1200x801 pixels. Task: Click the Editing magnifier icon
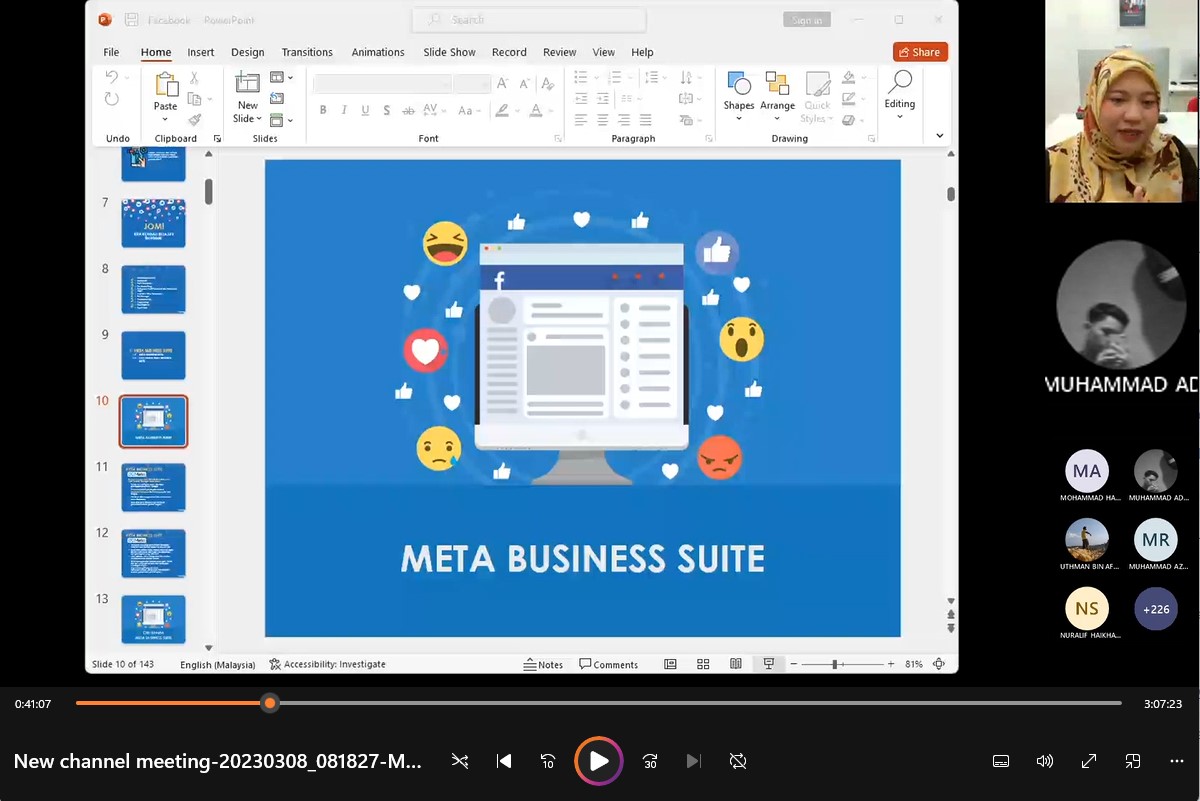tap(900, 83)
